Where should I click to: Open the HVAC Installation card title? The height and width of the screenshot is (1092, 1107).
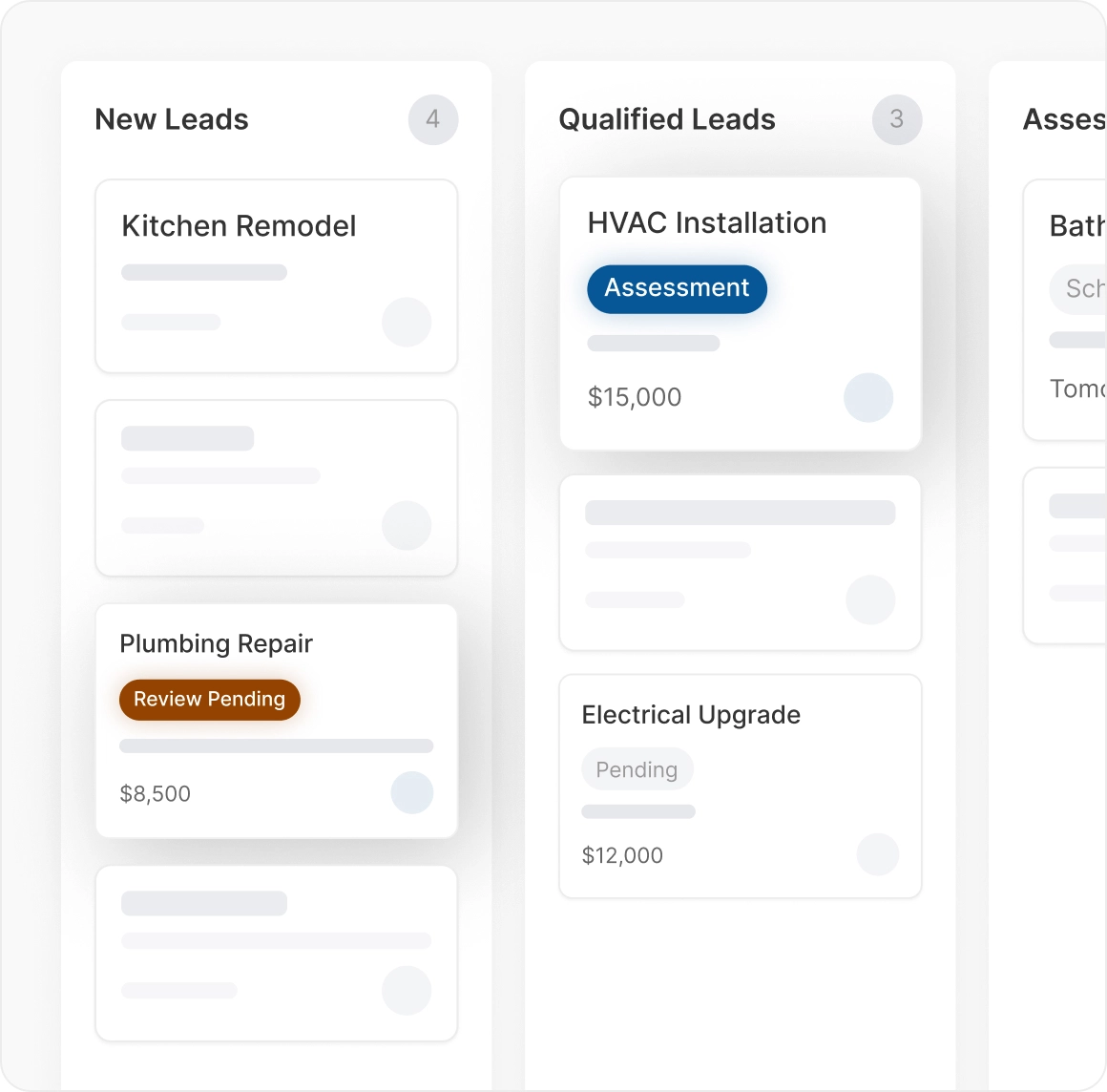pos(707,223)
